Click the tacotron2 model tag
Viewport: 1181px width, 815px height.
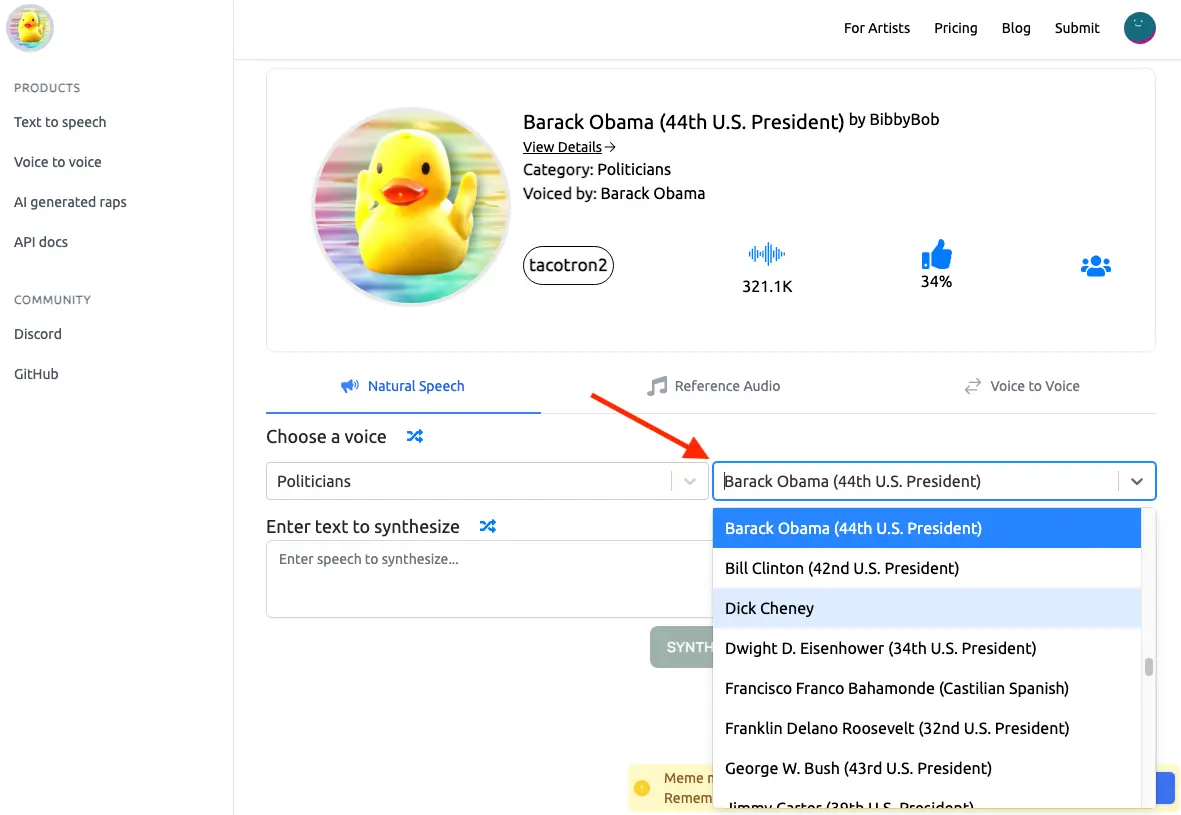[568, 265]
